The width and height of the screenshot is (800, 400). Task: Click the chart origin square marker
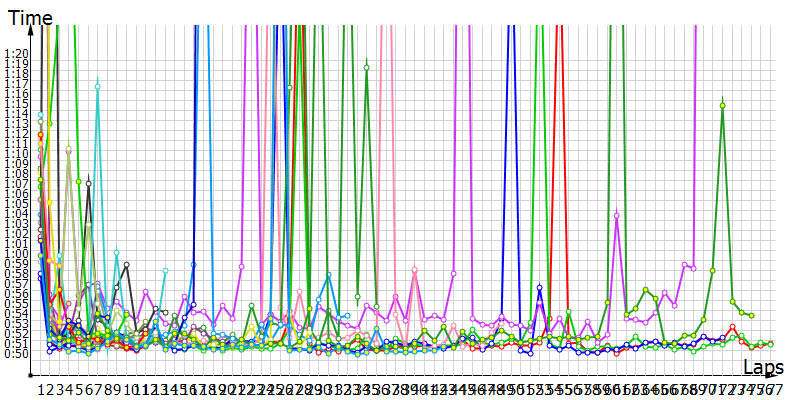coord(32,373)
